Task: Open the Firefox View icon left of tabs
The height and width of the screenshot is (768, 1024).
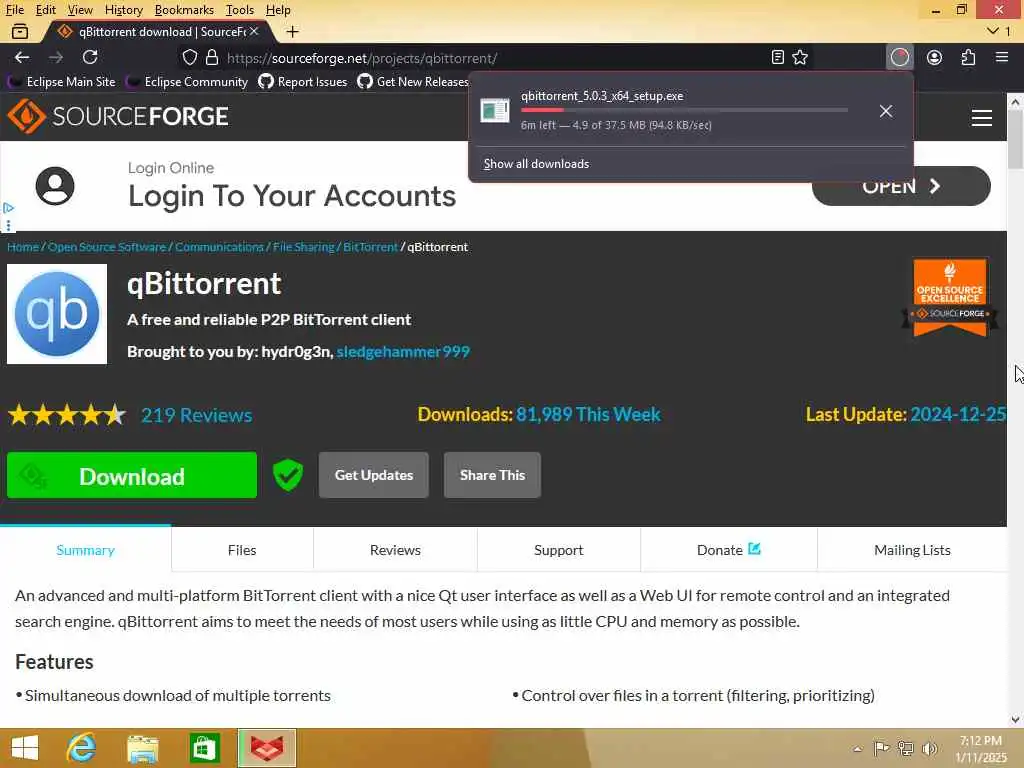Action: tap(20, 31)
